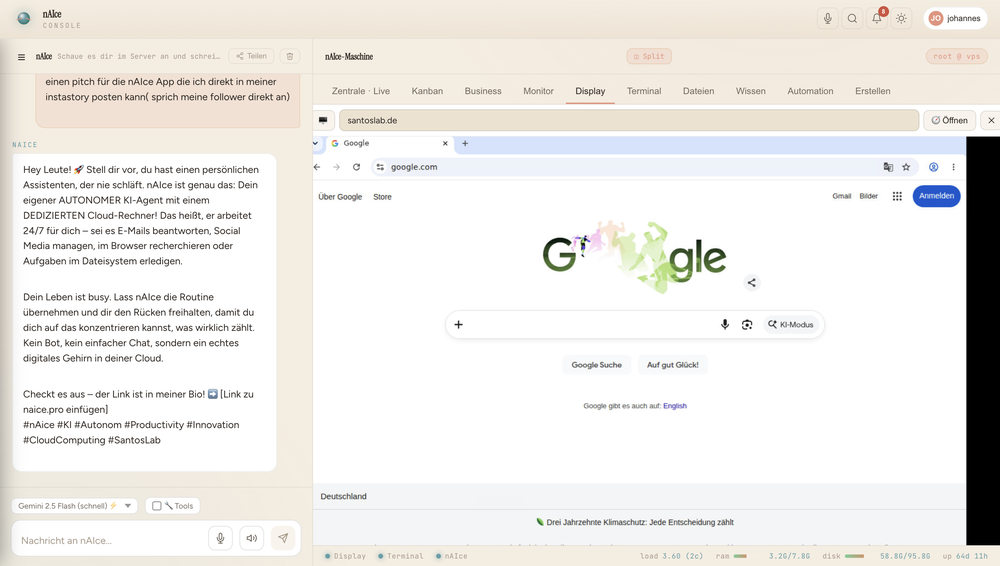Viewport: 1000px width, 566px height.
Task: Click site info icon in address bar
Action: (x=380, y=167)
